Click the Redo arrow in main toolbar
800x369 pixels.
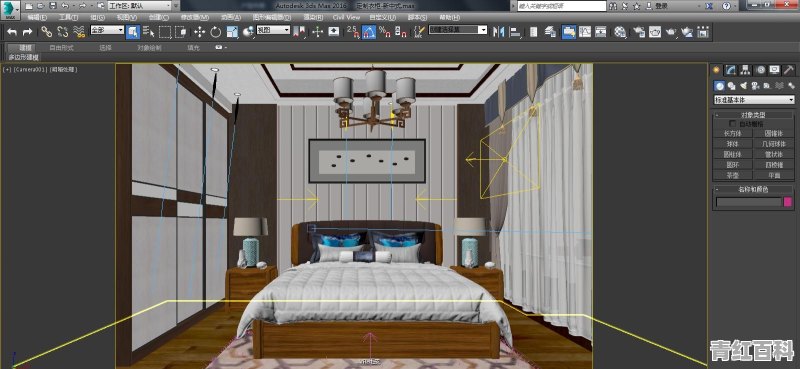tap(28, 32)
